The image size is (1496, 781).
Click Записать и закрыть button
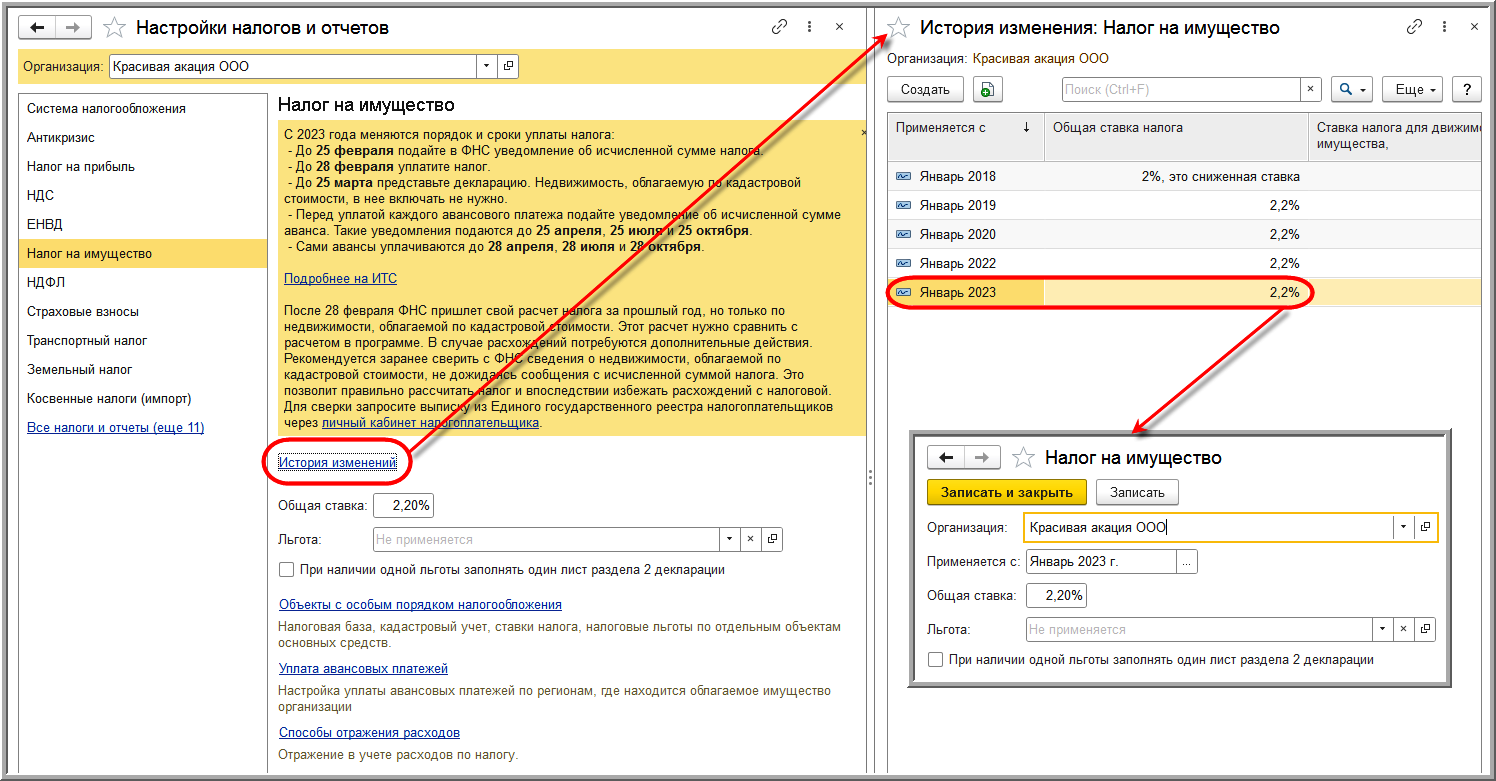pyautogui.click(x=1006, y=492)
